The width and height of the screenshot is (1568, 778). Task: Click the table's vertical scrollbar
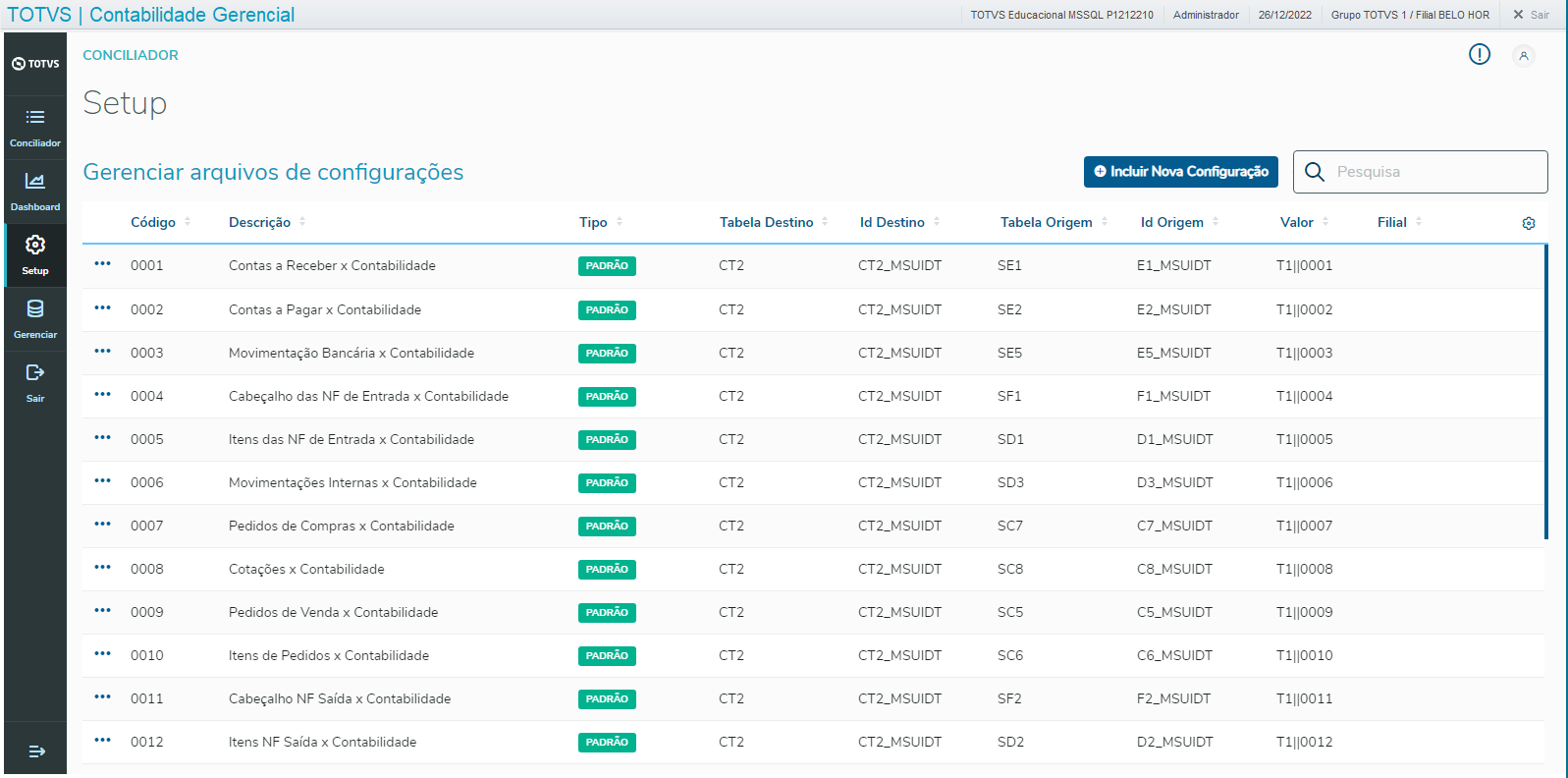pos(1545,393)
